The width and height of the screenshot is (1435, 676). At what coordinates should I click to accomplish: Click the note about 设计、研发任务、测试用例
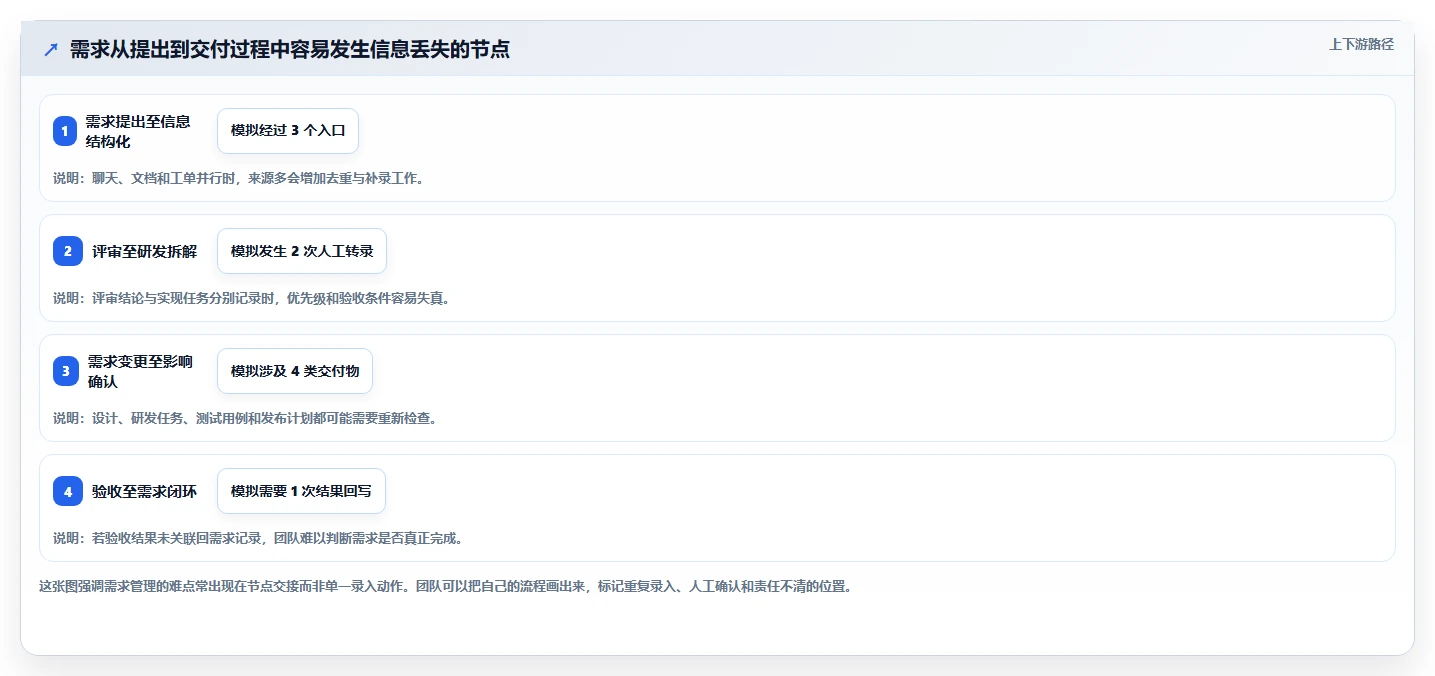coord(245,418)
